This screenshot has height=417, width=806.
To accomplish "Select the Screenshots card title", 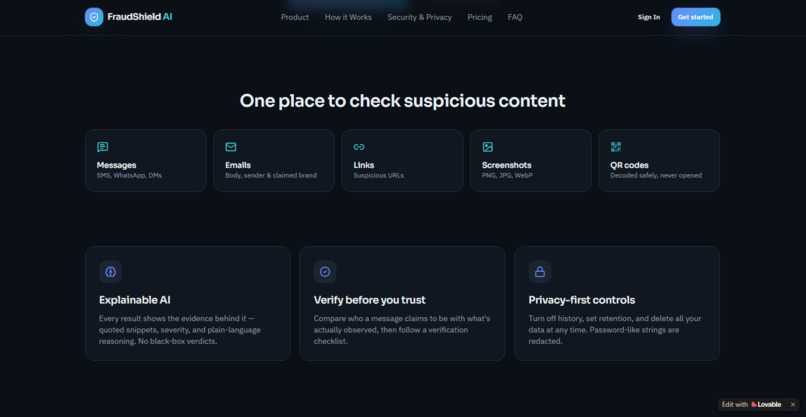I will click(507, 165).
